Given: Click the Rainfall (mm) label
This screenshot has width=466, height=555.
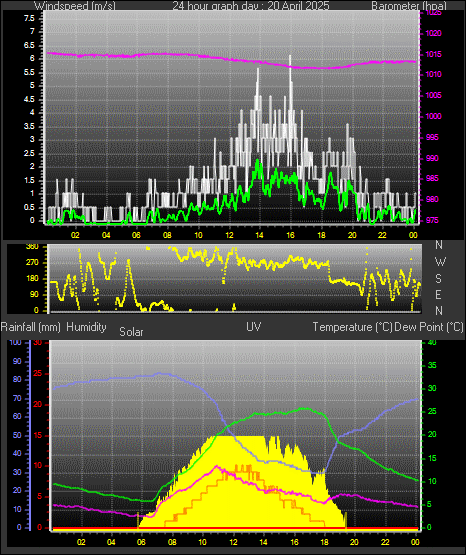Looking at the screenshot, I should pyautogui.click(x=31, y=327).
